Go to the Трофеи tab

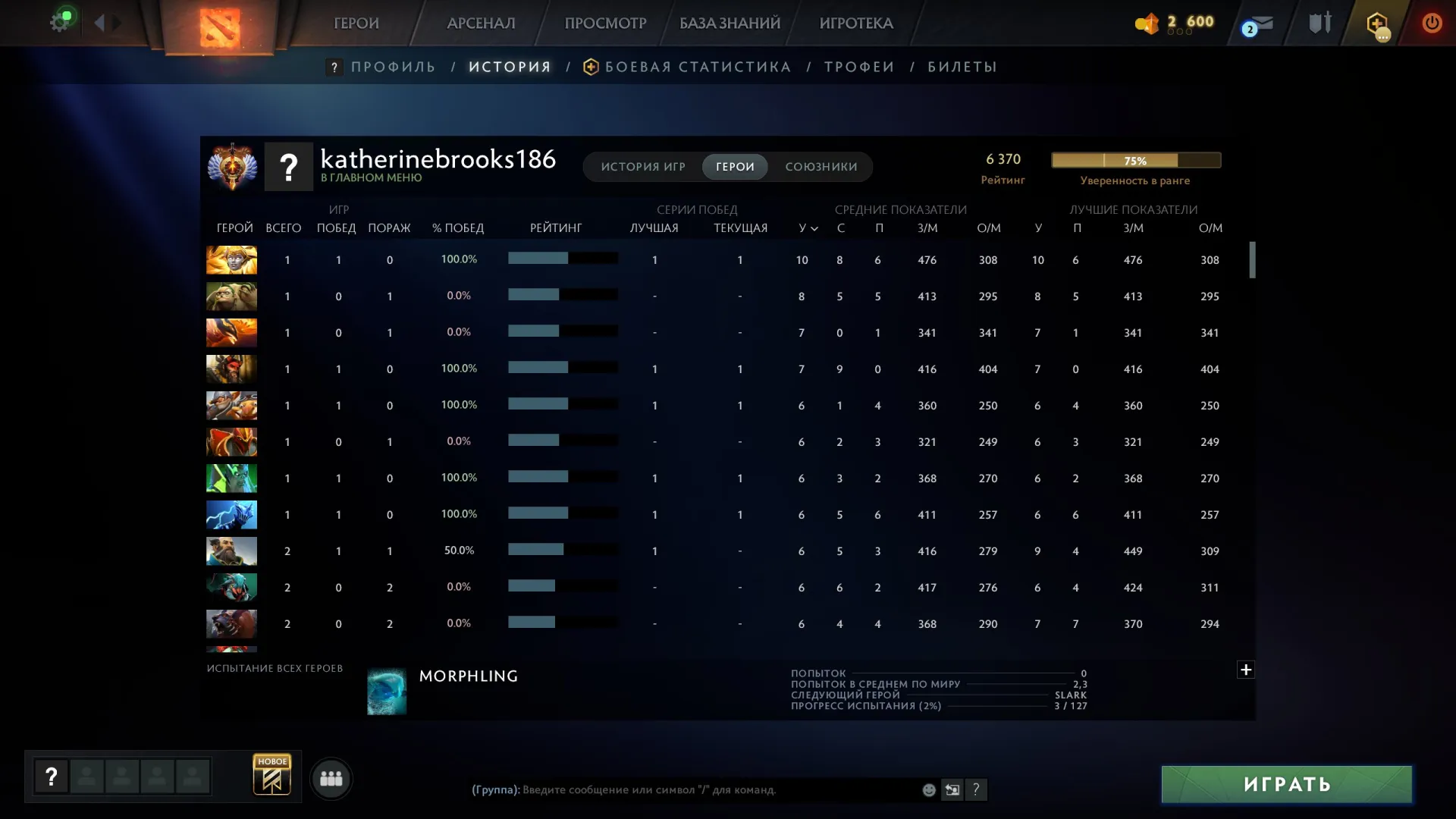coord(859,67)
